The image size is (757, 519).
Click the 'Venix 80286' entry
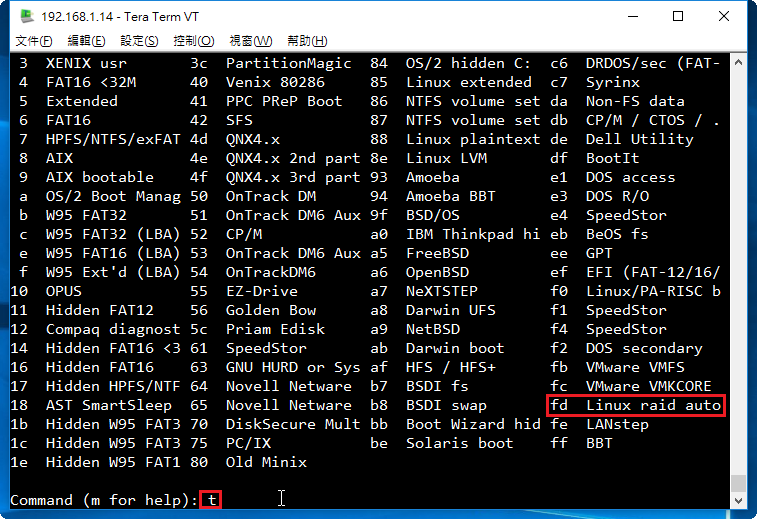pos(275,82)
